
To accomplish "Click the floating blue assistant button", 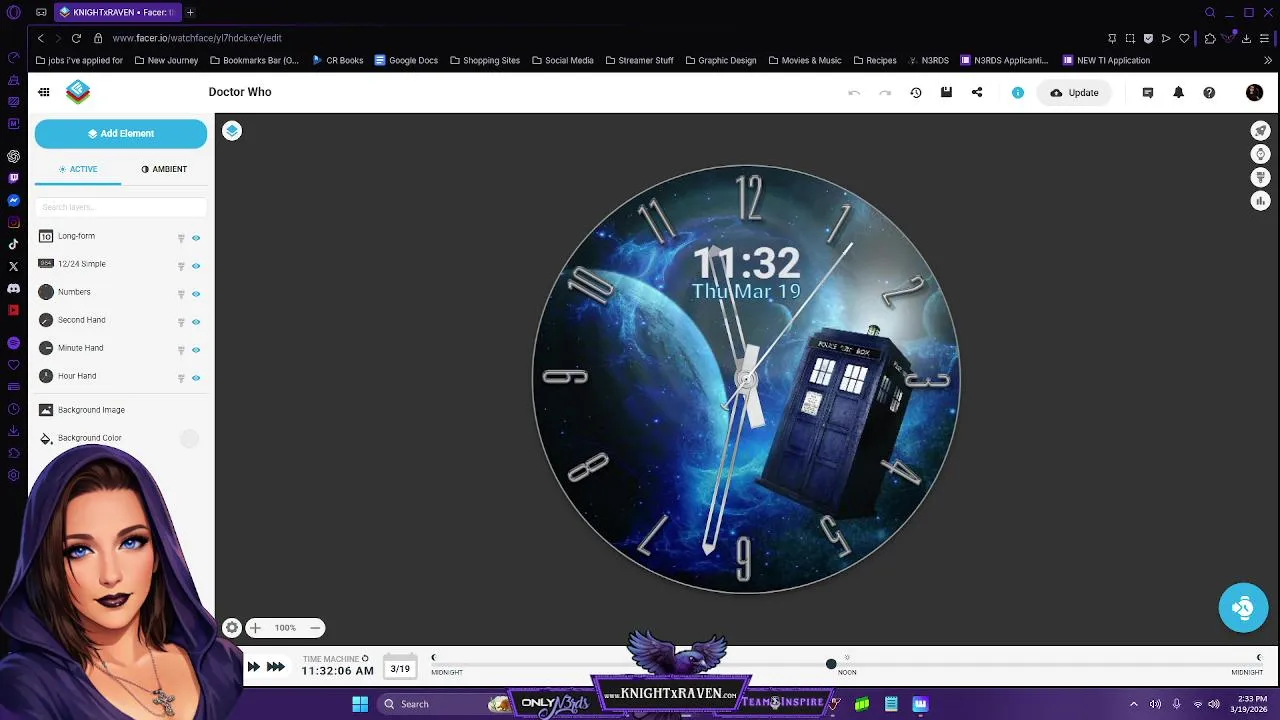I will pos(1243,608).
